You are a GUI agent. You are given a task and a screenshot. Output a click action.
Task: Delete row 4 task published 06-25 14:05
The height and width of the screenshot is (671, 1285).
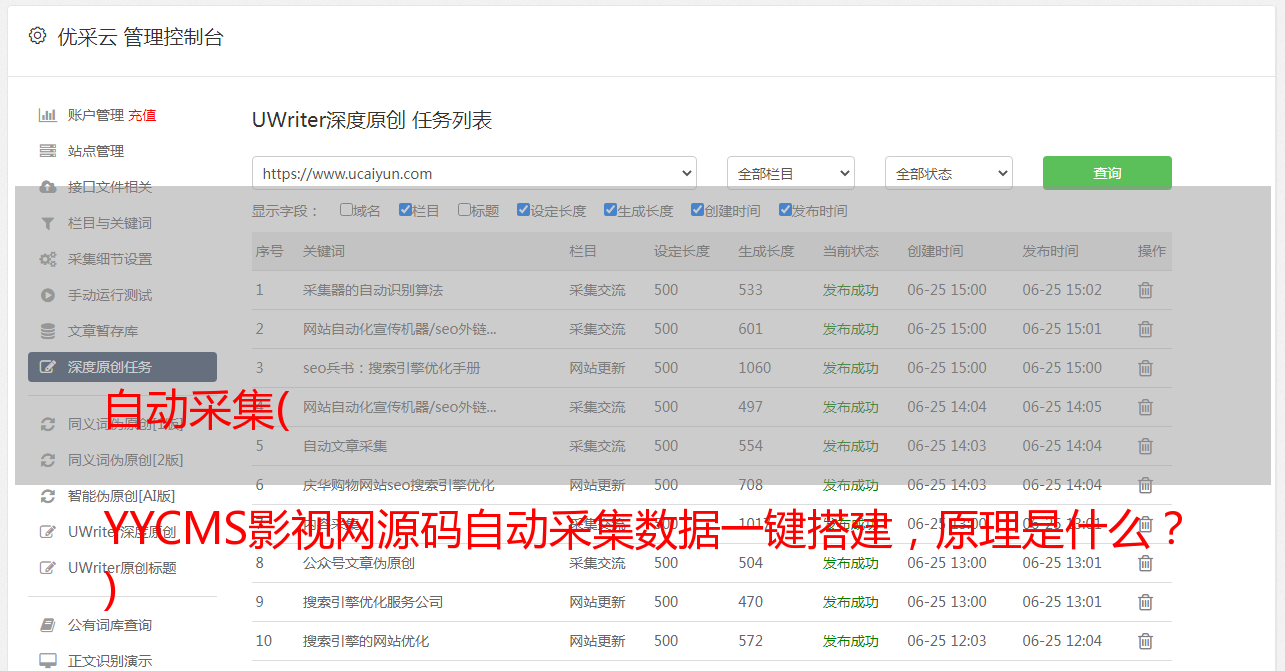click(1145, 407)
